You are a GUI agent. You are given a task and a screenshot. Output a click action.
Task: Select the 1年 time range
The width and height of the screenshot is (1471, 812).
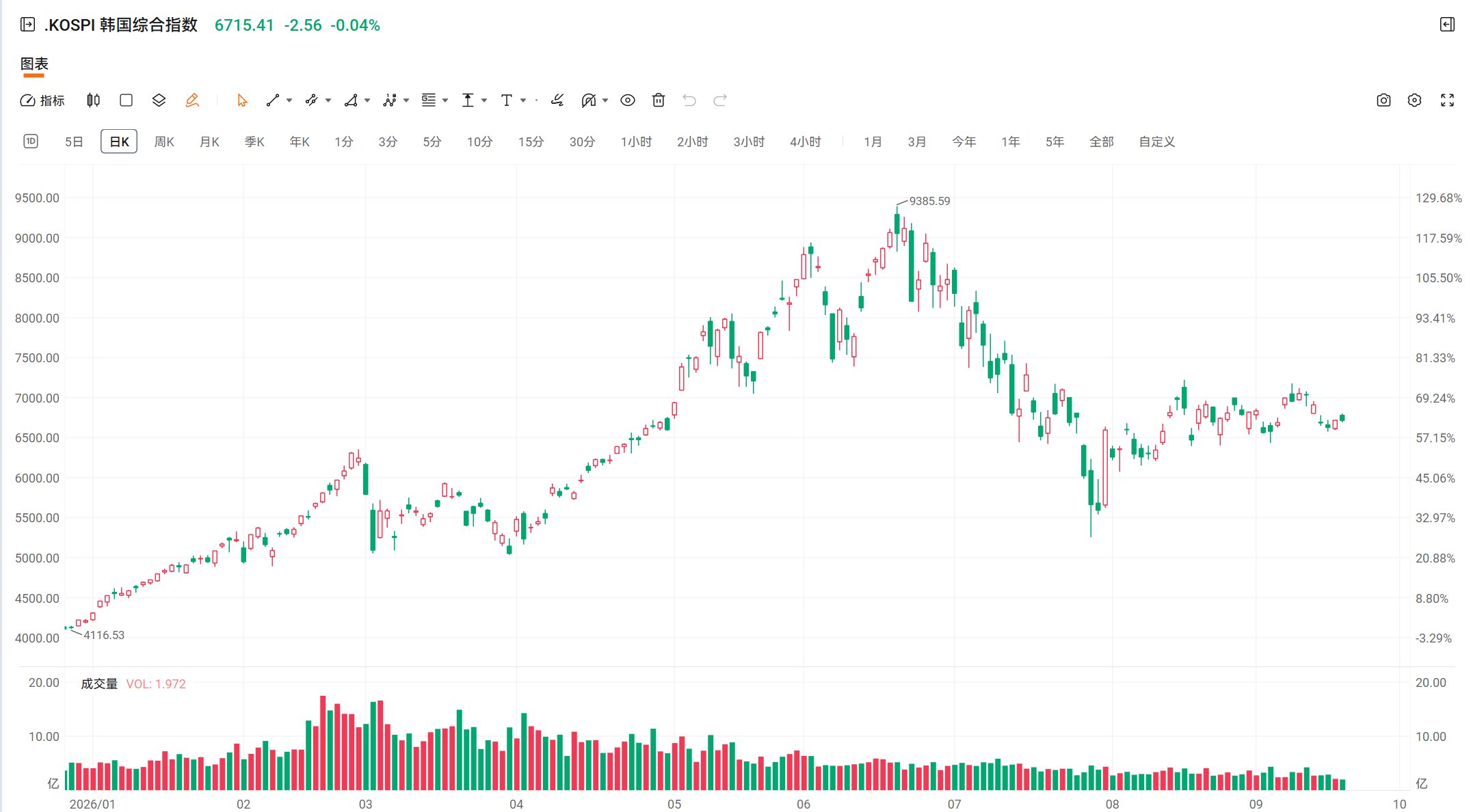click(1011, 141)
